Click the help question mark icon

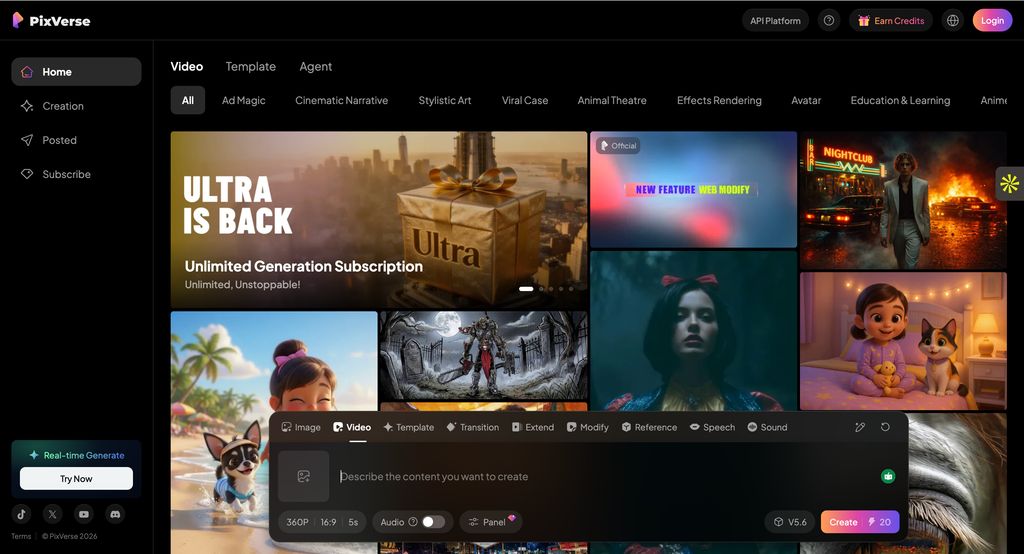828,20
